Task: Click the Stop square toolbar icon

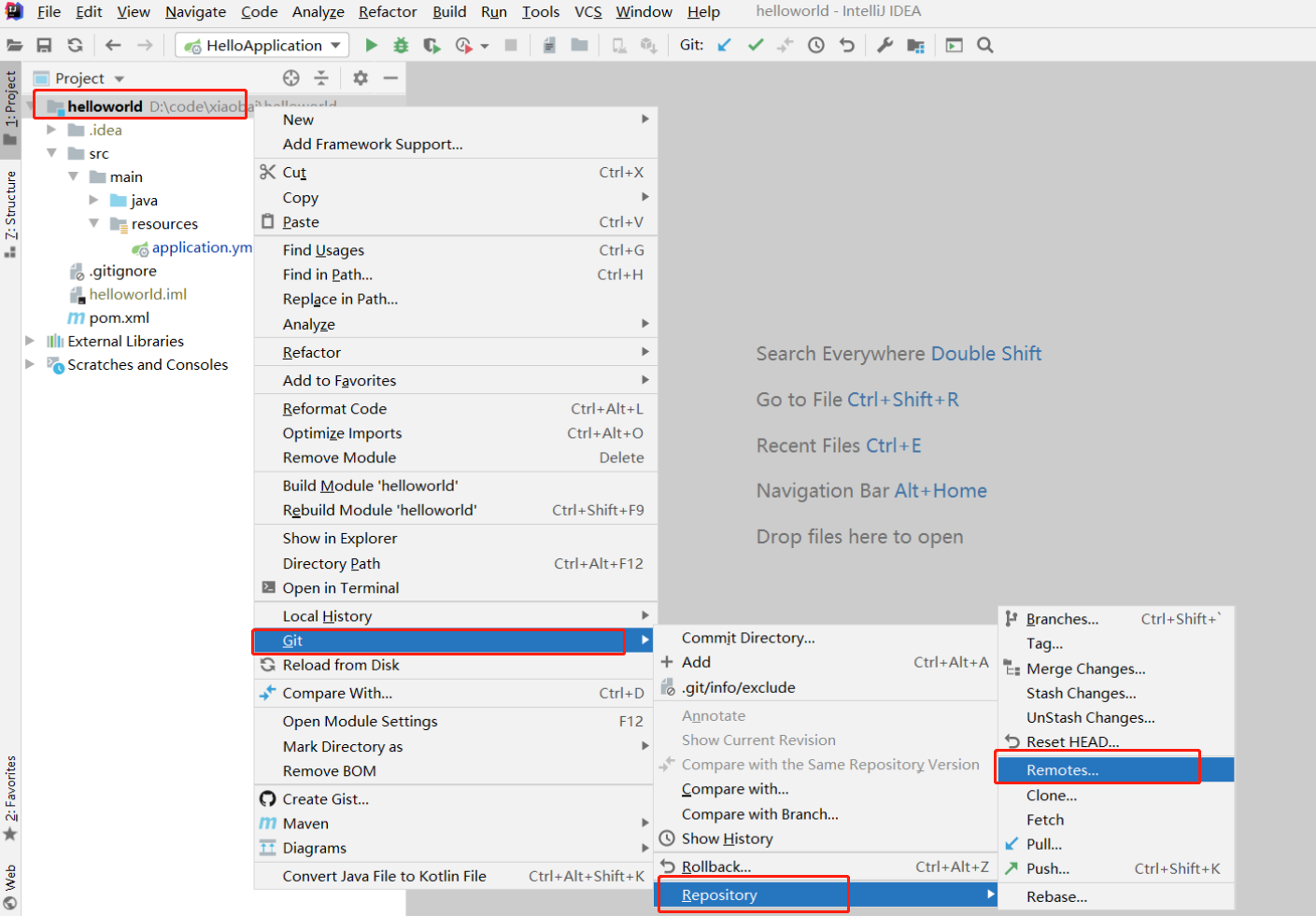Action: (x=511, y=45)
